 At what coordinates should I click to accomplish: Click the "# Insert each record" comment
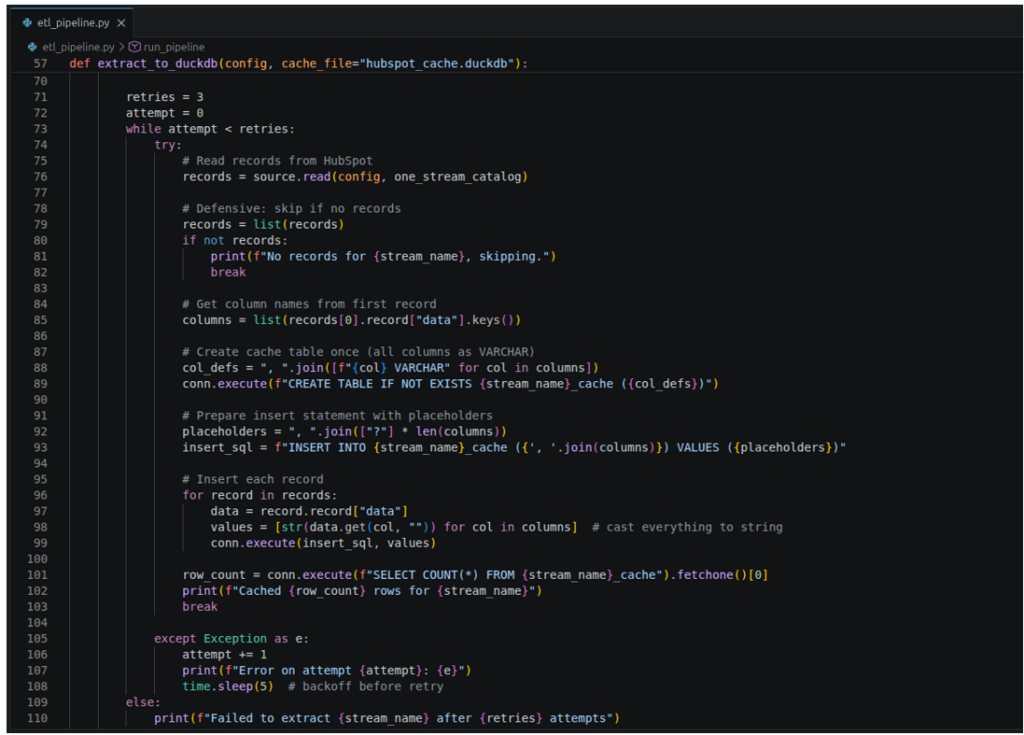coord(253,479)
